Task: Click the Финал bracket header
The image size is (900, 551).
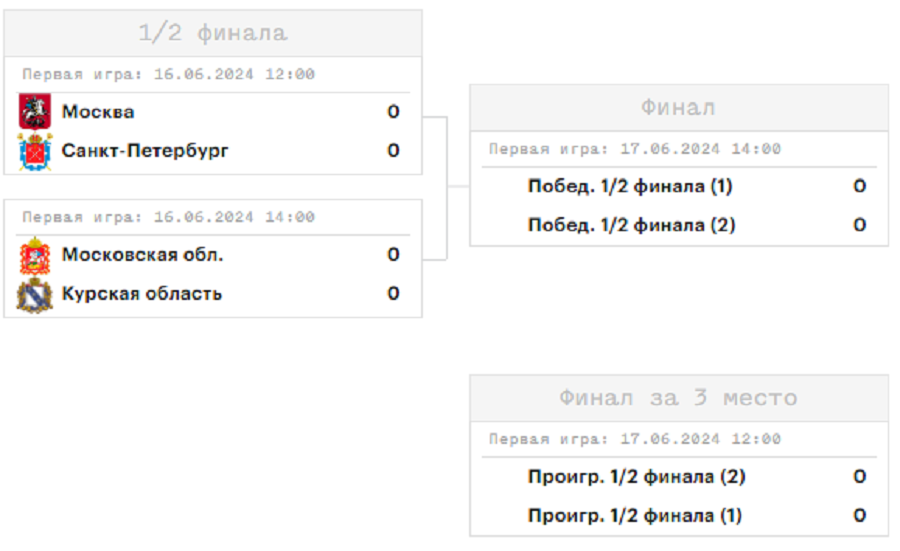Action: (x=678, y=108)
